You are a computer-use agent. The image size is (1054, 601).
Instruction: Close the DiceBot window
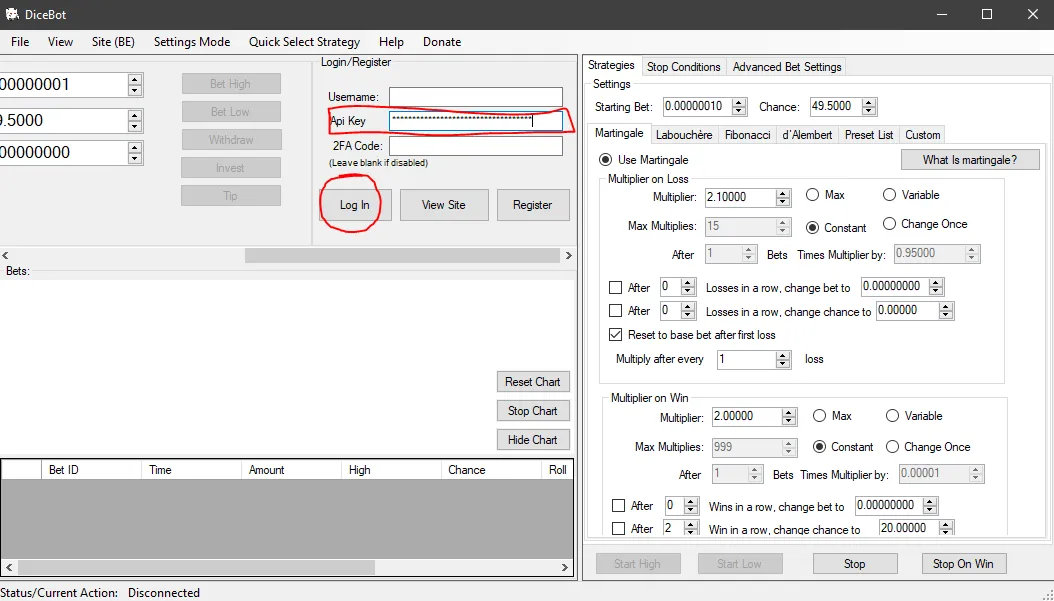click(1032, 14)
